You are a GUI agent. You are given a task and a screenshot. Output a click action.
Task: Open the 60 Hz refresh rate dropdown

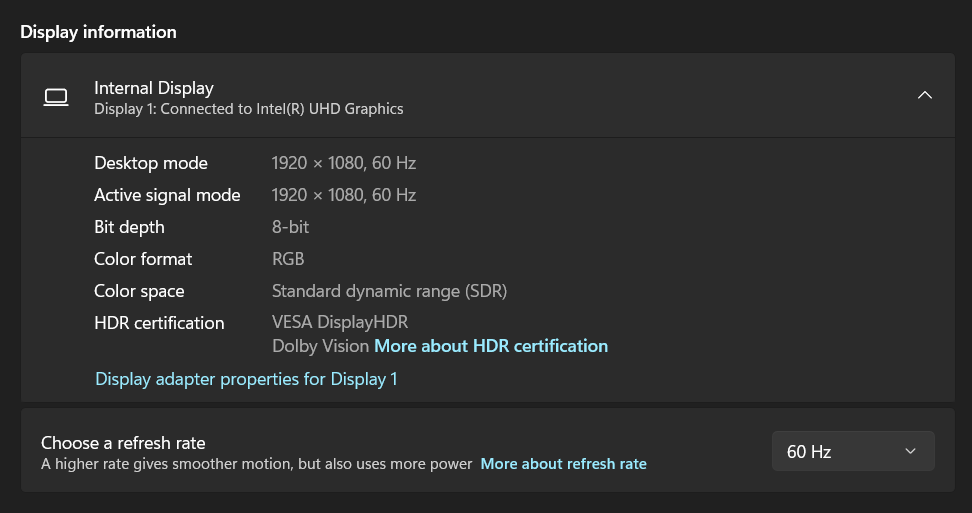coord(853,451)
